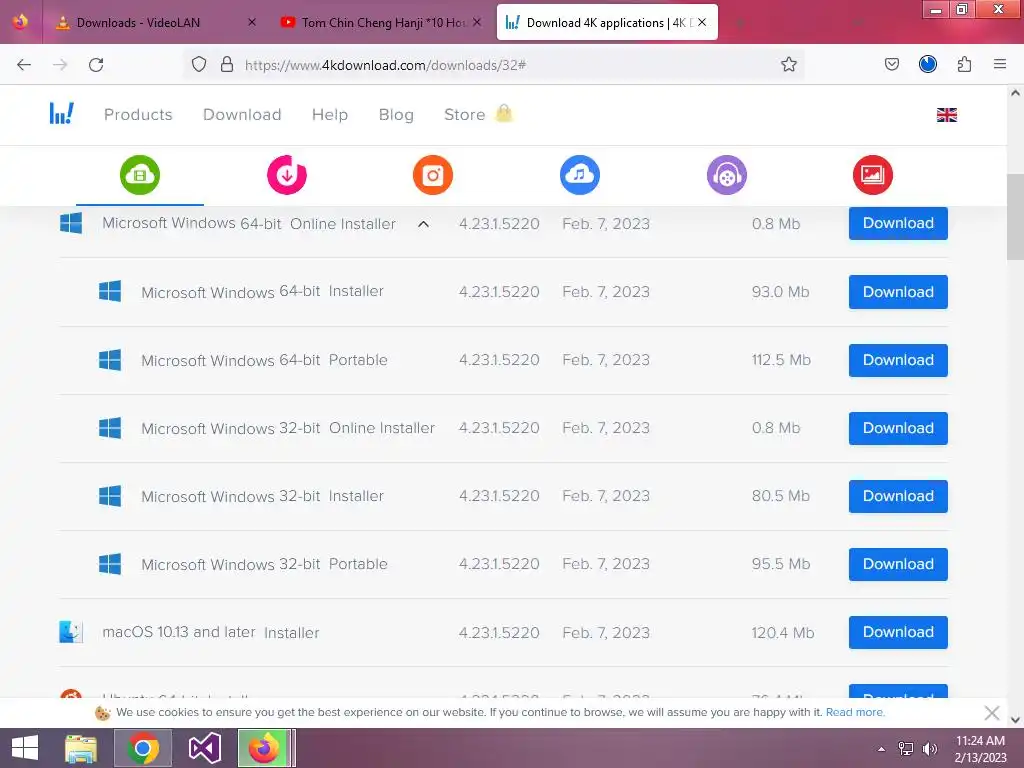Open the cookie notice Read more link
The height and width of the screenshot is (768, 1024).
pyautogui.click(x=855, y=712)
